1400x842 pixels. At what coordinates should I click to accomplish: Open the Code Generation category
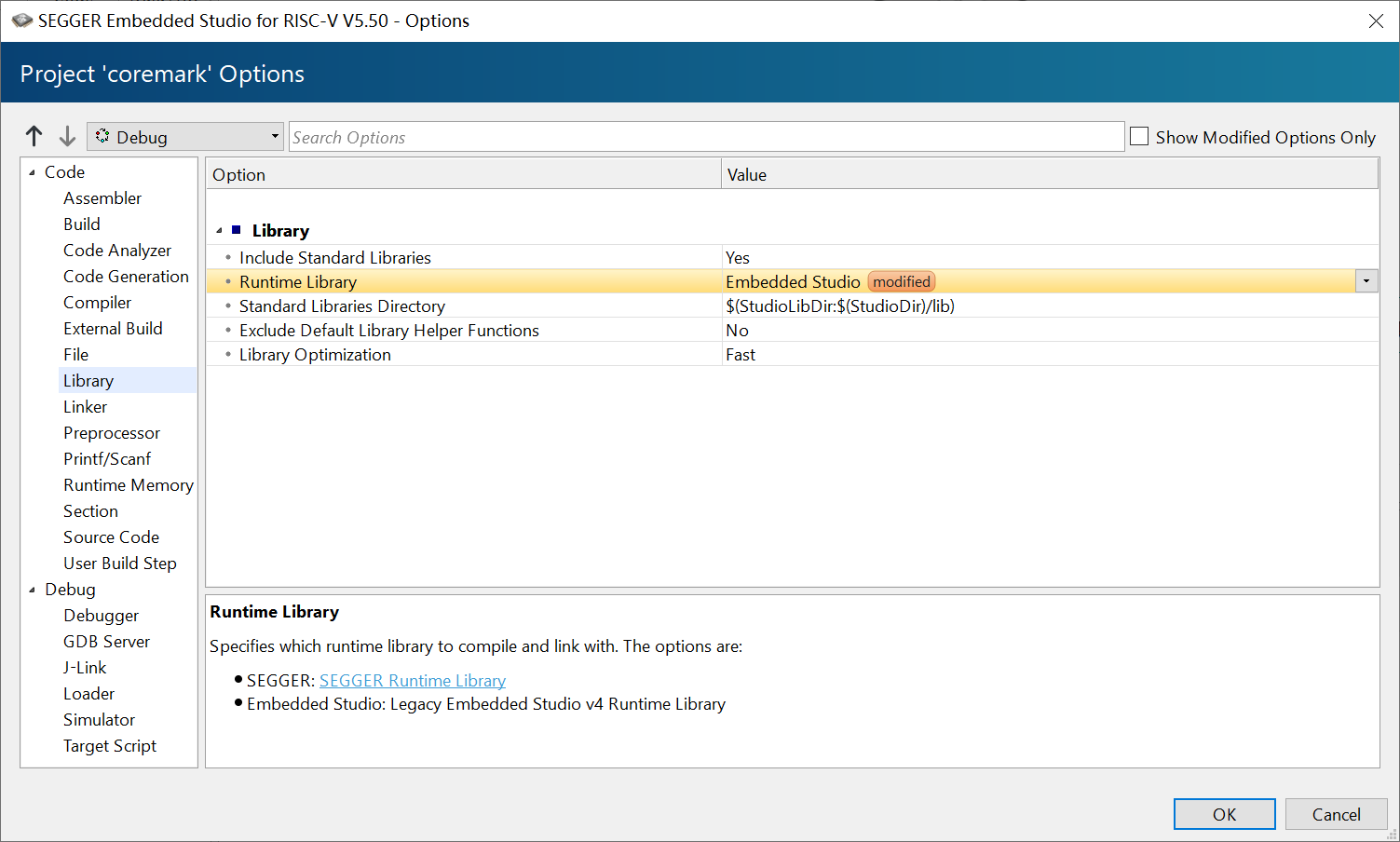click(x=126, y=277)
